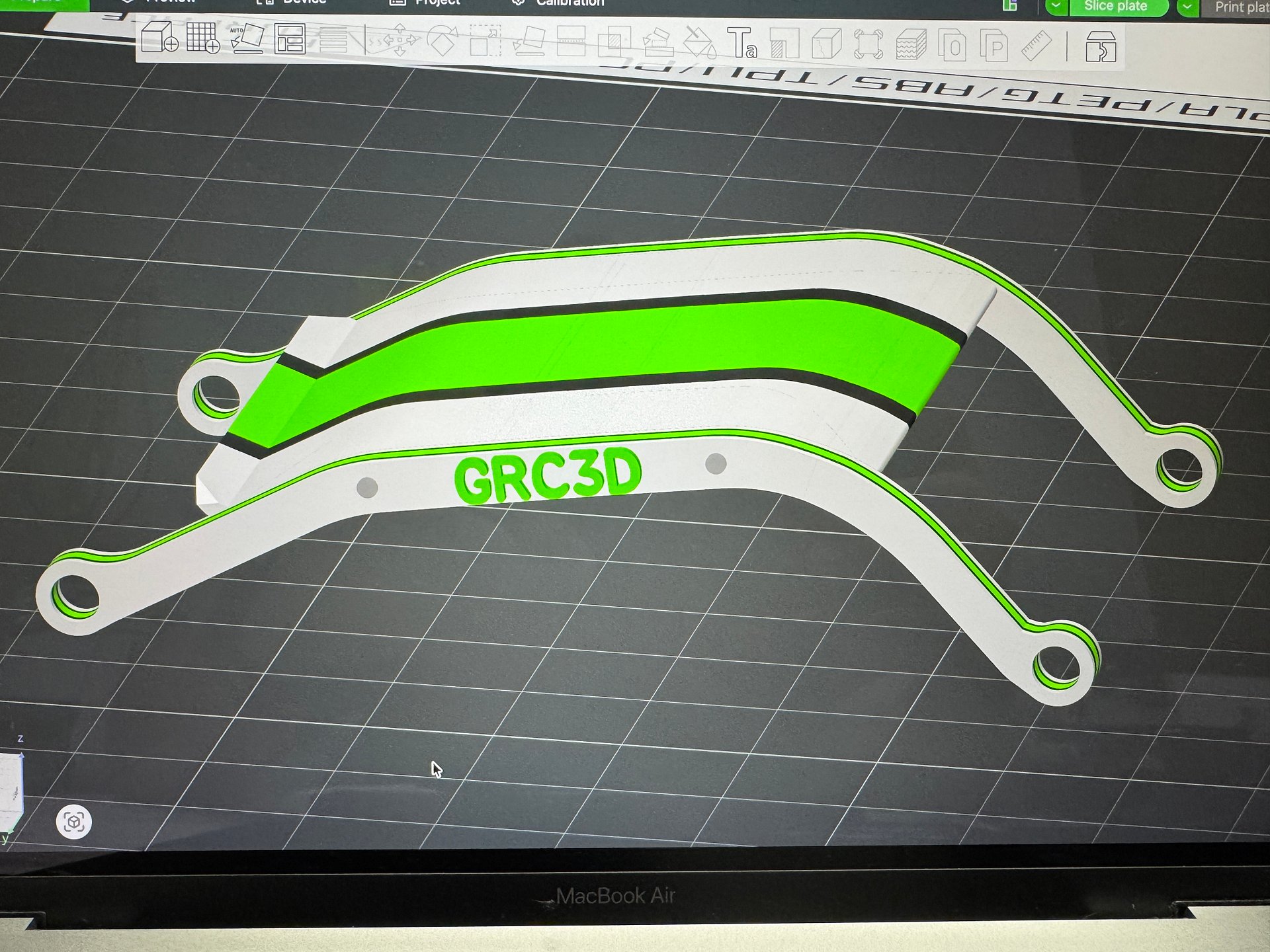Choose the Cut tool
This screenshot has width=1270, height=952.
571,42
